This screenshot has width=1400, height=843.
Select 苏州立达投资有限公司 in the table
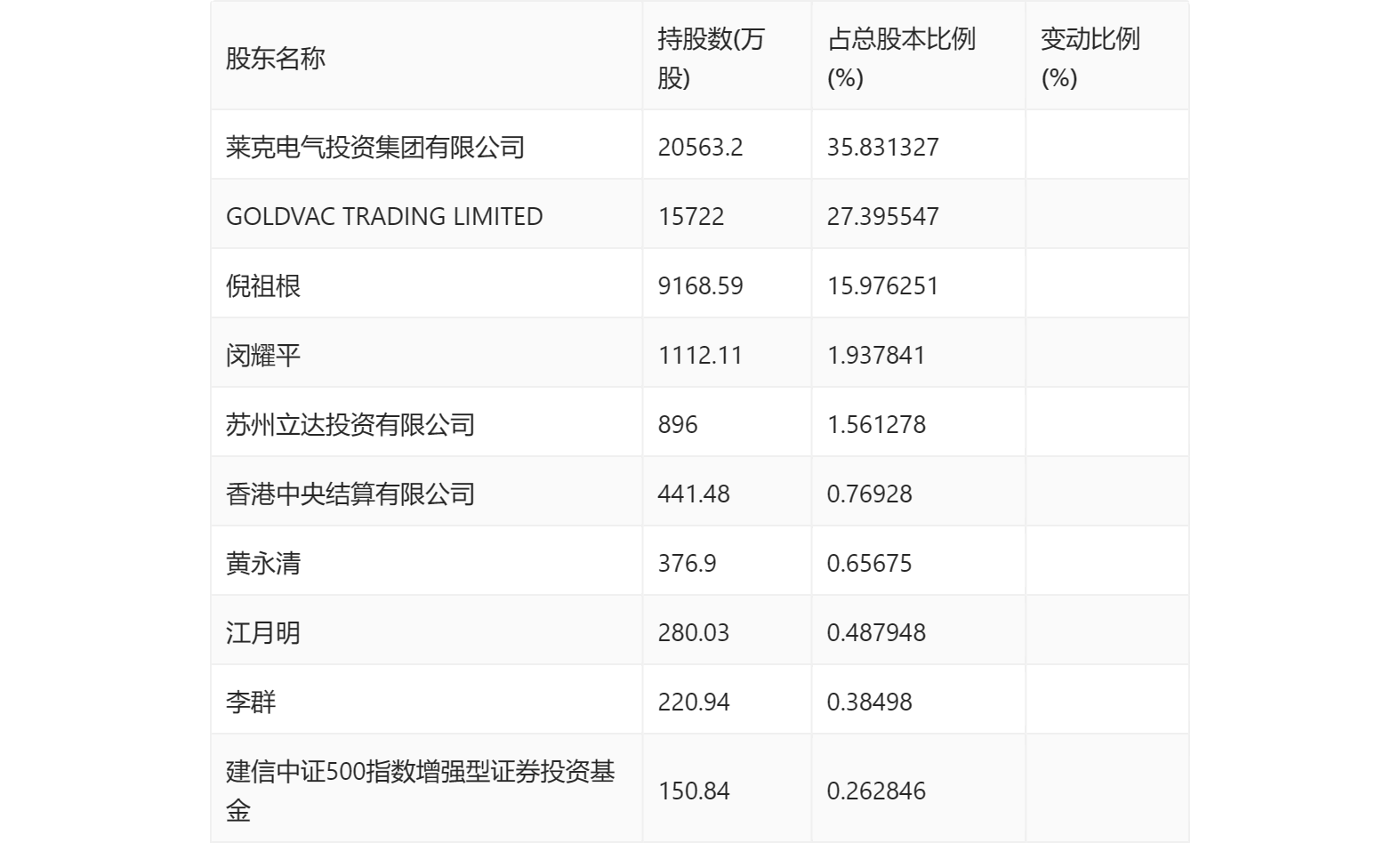[350, 425]
